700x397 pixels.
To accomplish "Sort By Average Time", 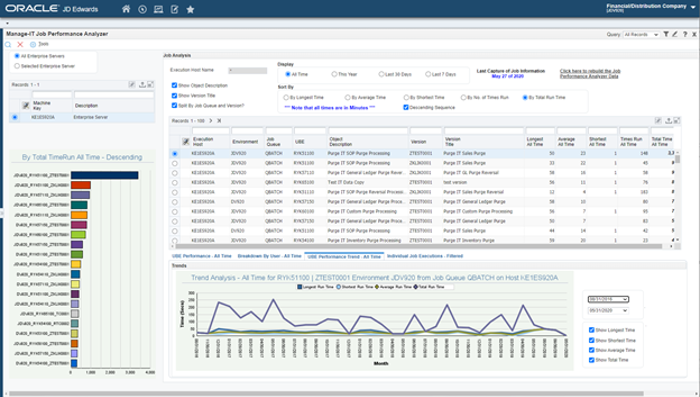I will (347, 97).
